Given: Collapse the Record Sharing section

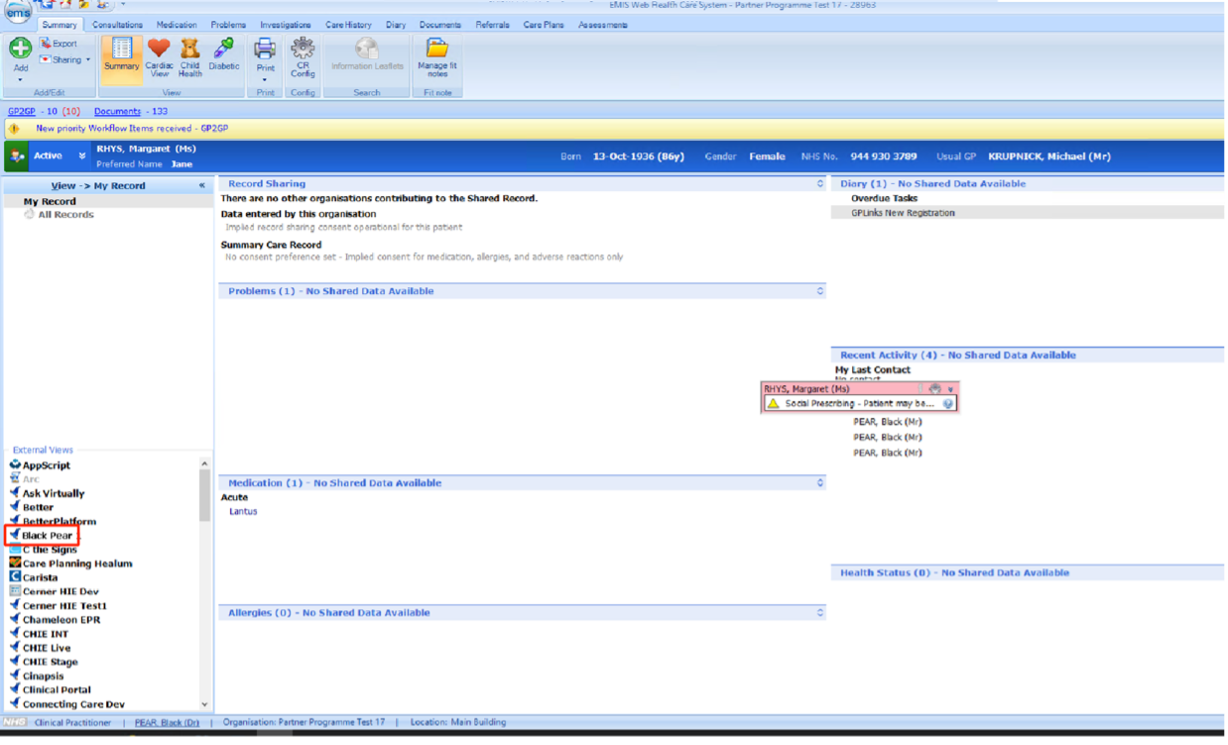Looking at the screenshot, I should [x=820, y=184].
